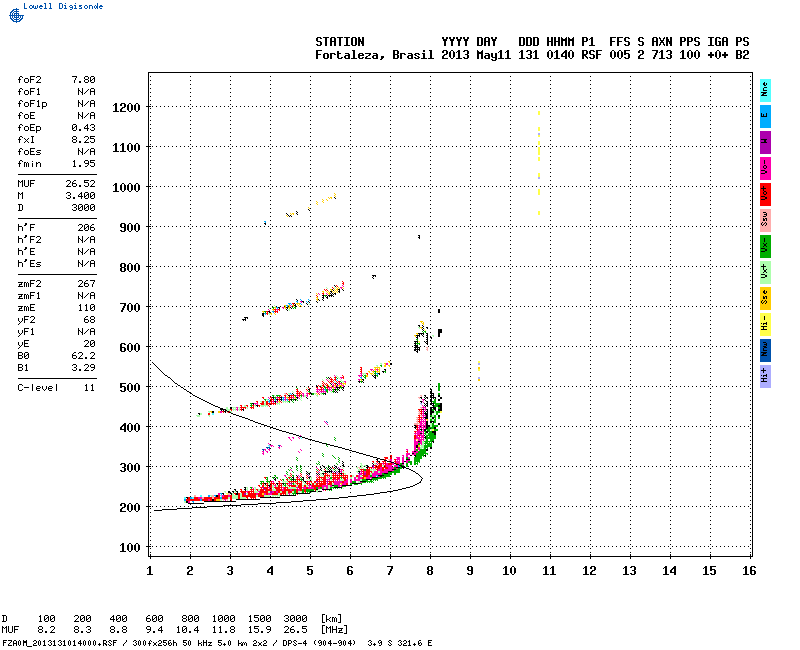
Task: Click MUF table value 8.2 at bottom
Action: click(x=46, y=630)
